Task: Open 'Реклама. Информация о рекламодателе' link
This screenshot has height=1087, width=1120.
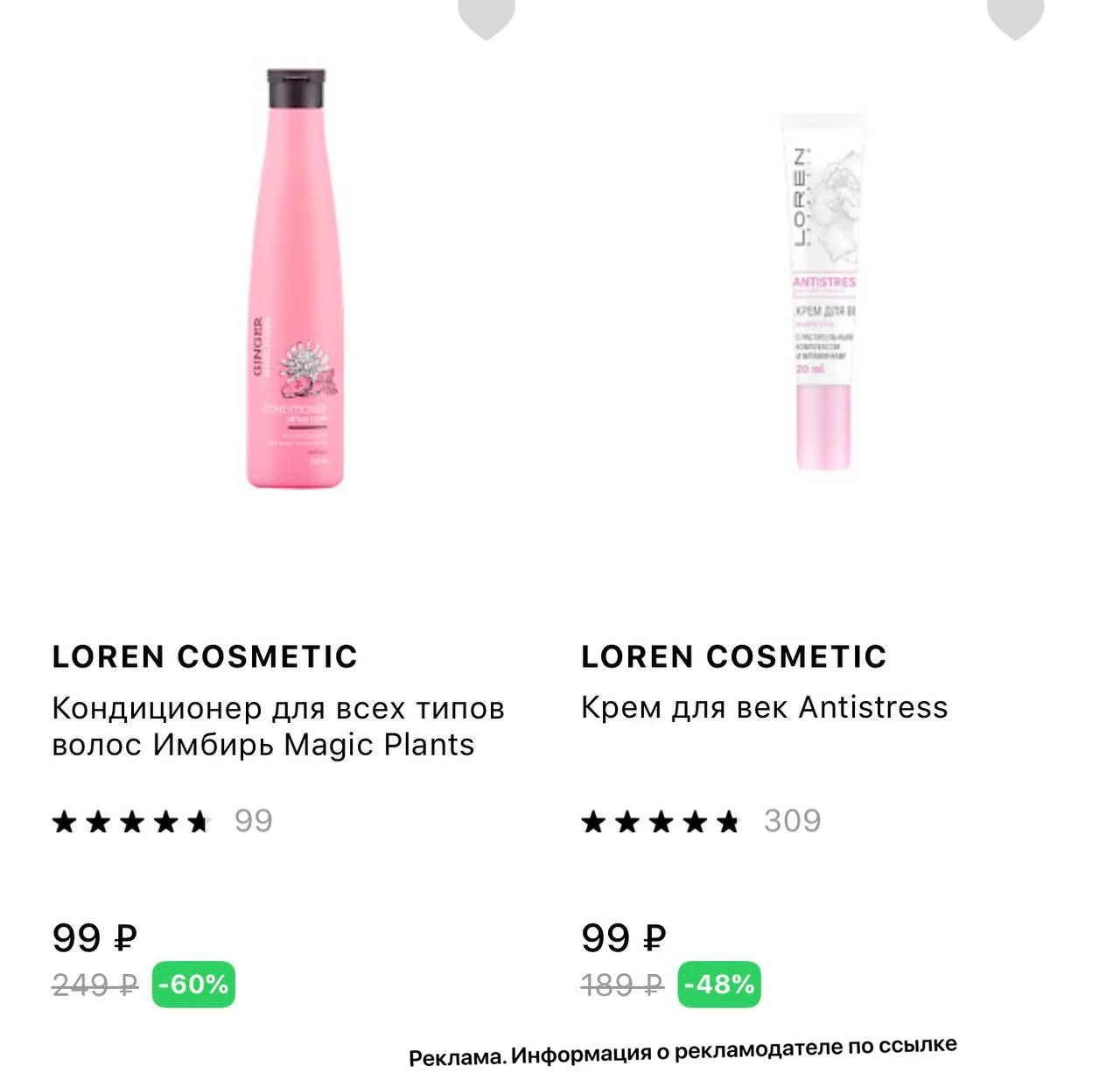Action: (x=683, y=1051)
